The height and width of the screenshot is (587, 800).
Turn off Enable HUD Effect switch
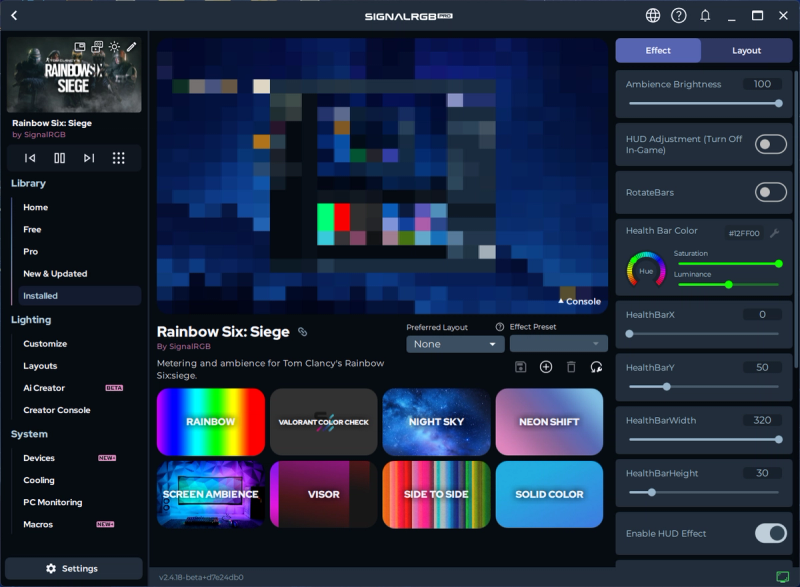pyautogui.click(x=770, y=533)
